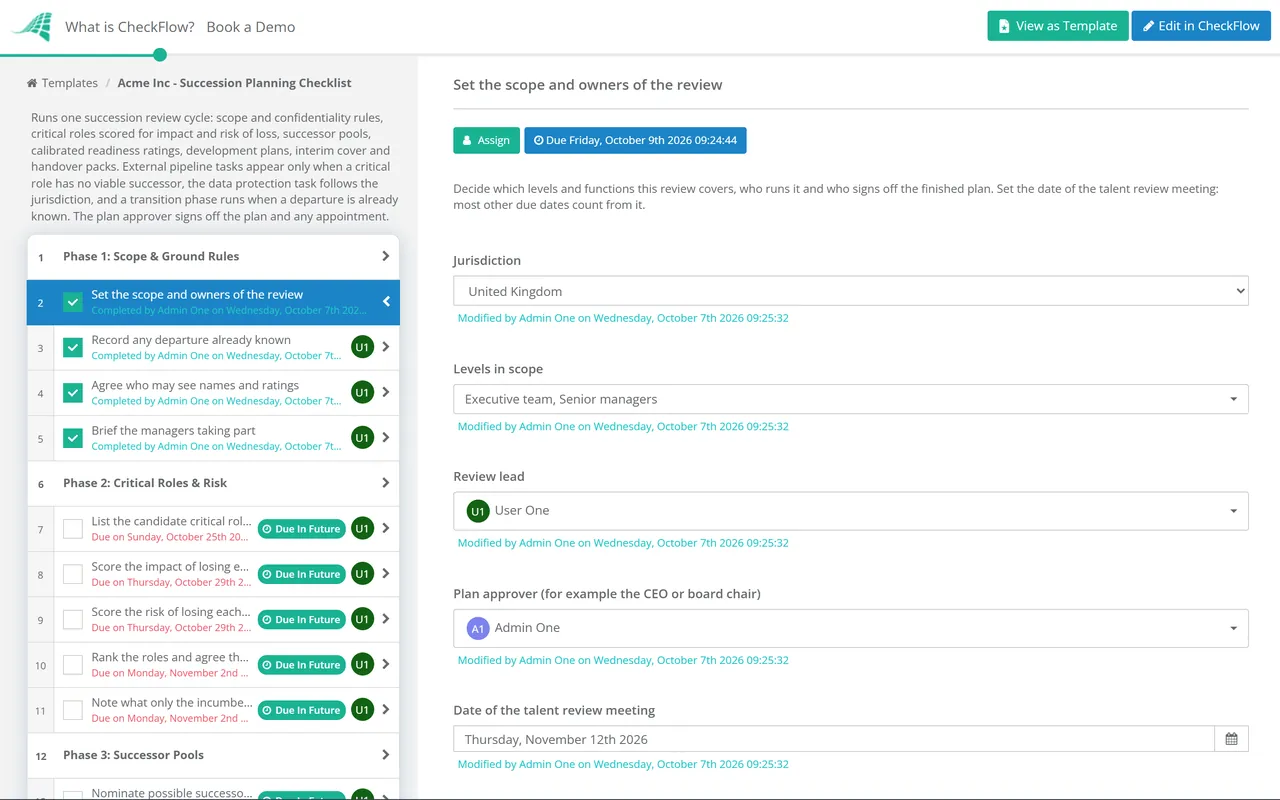
Task: Uncheck 'Brief the managers taking part' checkbox
Action: click(x=73, y=438)
